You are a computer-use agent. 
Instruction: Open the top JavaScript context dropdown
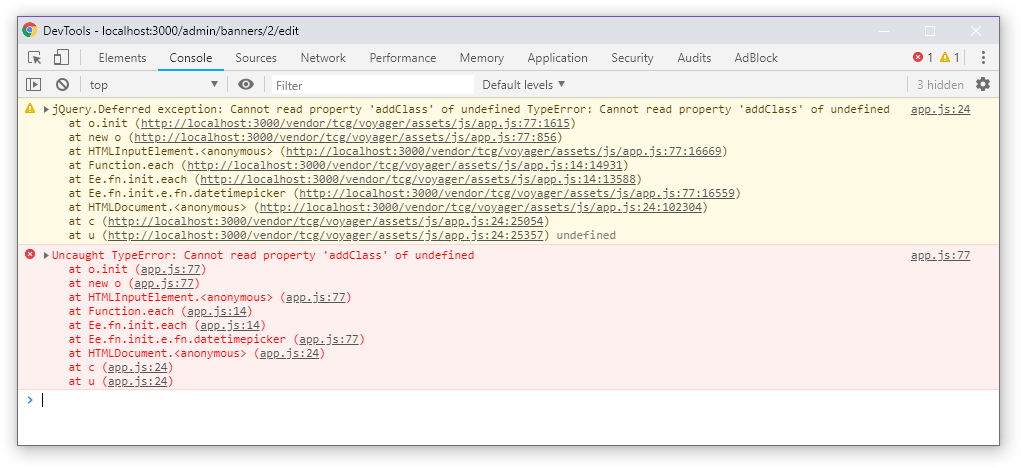click(154, 85)
